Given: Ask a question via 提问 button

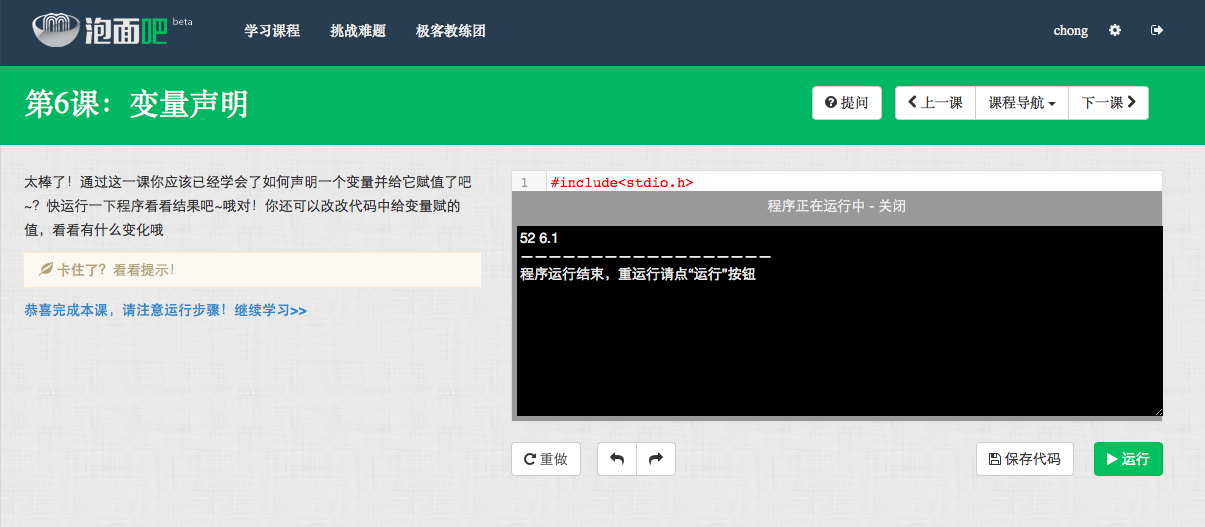Looking at the screenshot, I should click(846, 103).
